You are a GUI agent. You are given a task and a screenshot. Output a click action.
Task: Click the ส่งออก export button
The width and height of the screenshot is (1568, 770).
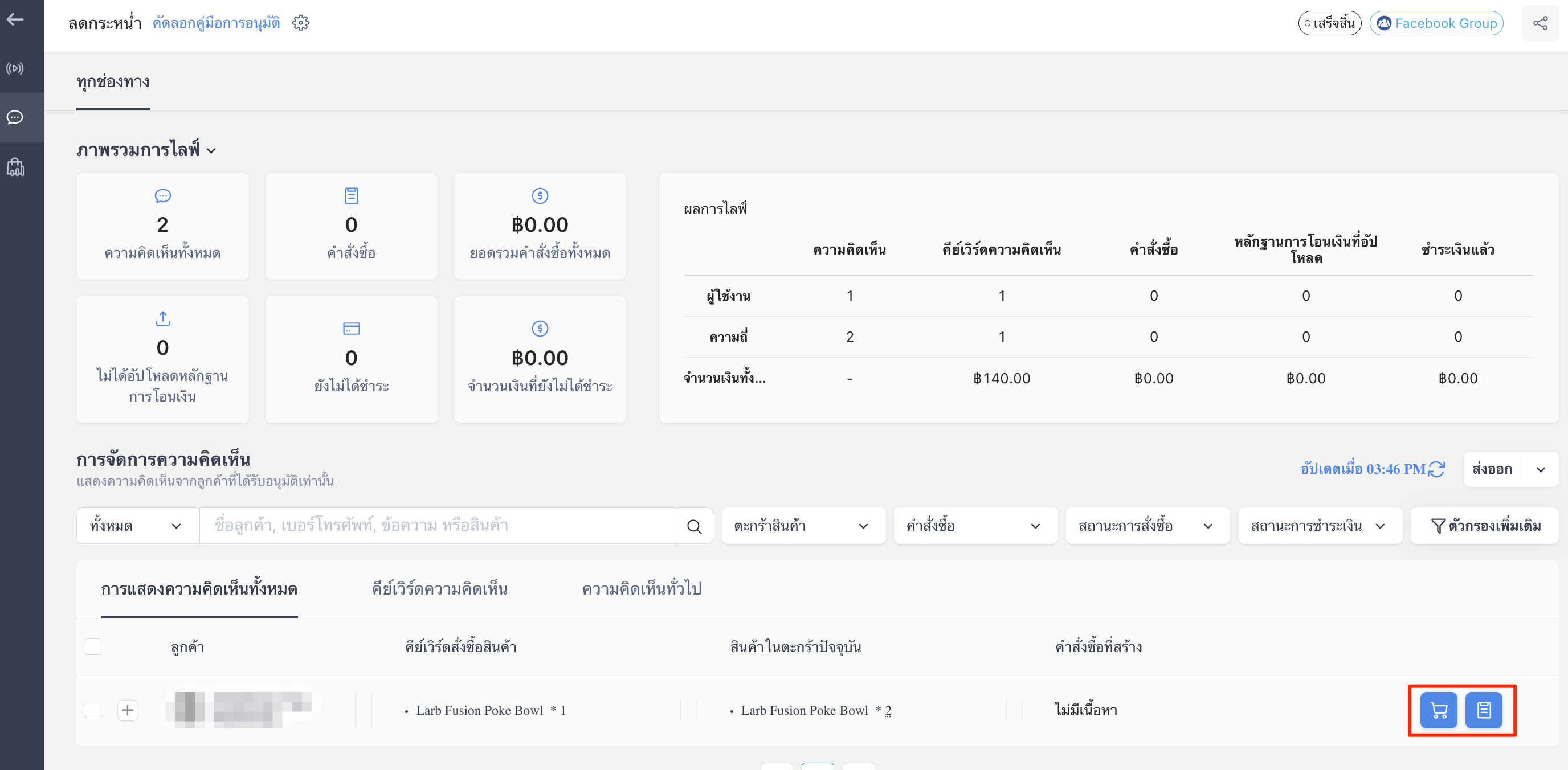pos(1492,469)
